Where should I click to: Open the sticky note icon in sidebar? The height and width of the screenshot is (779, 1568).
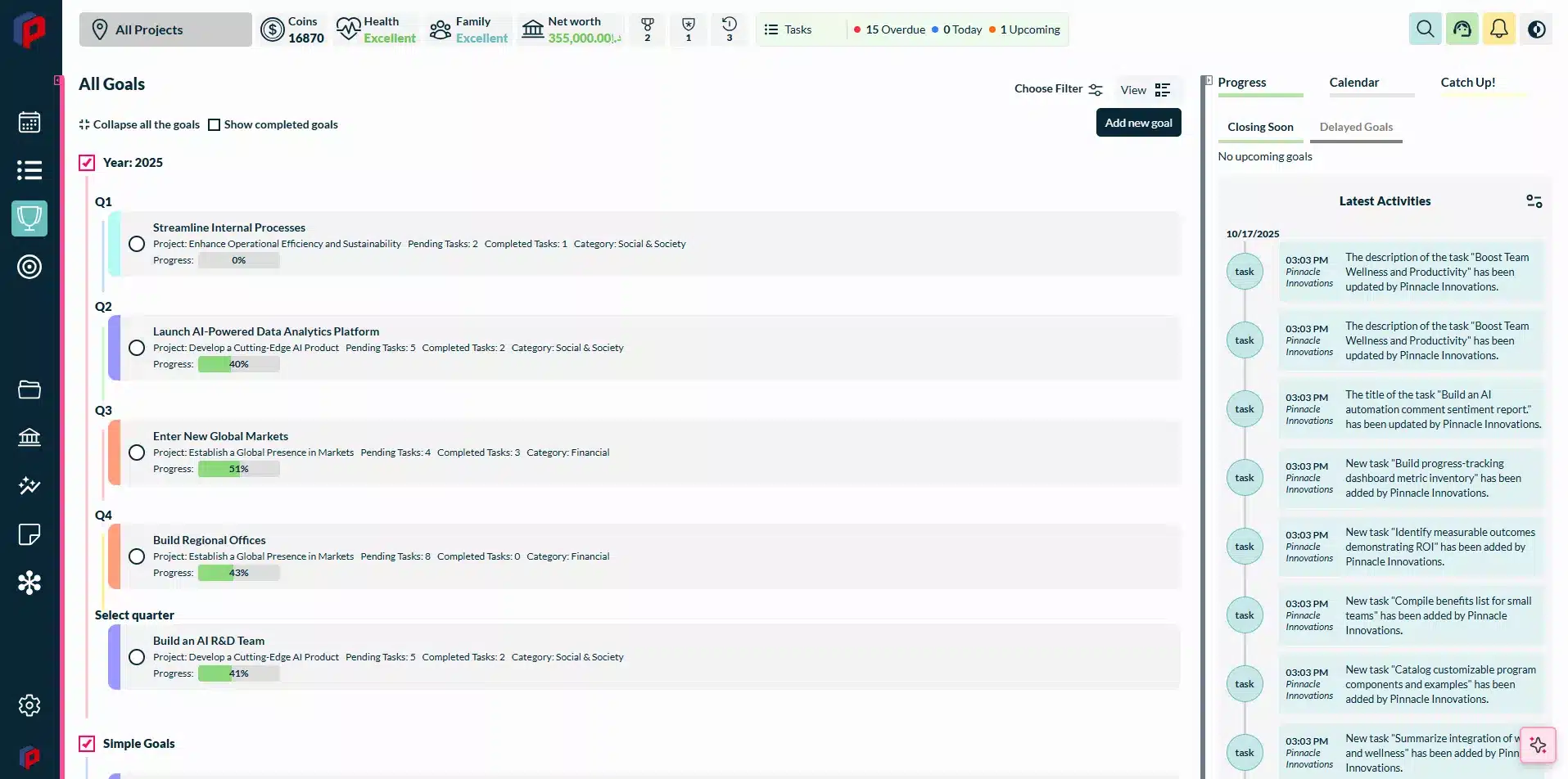click(x=29, y=534)
